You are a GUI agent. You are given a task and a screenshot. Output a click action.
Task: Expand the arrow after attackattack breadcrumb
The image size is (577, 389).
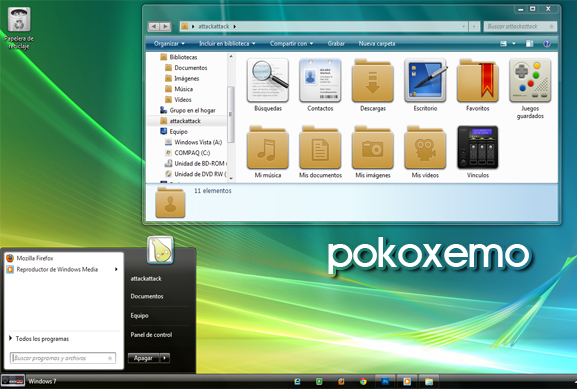click(x=234, y=26)
